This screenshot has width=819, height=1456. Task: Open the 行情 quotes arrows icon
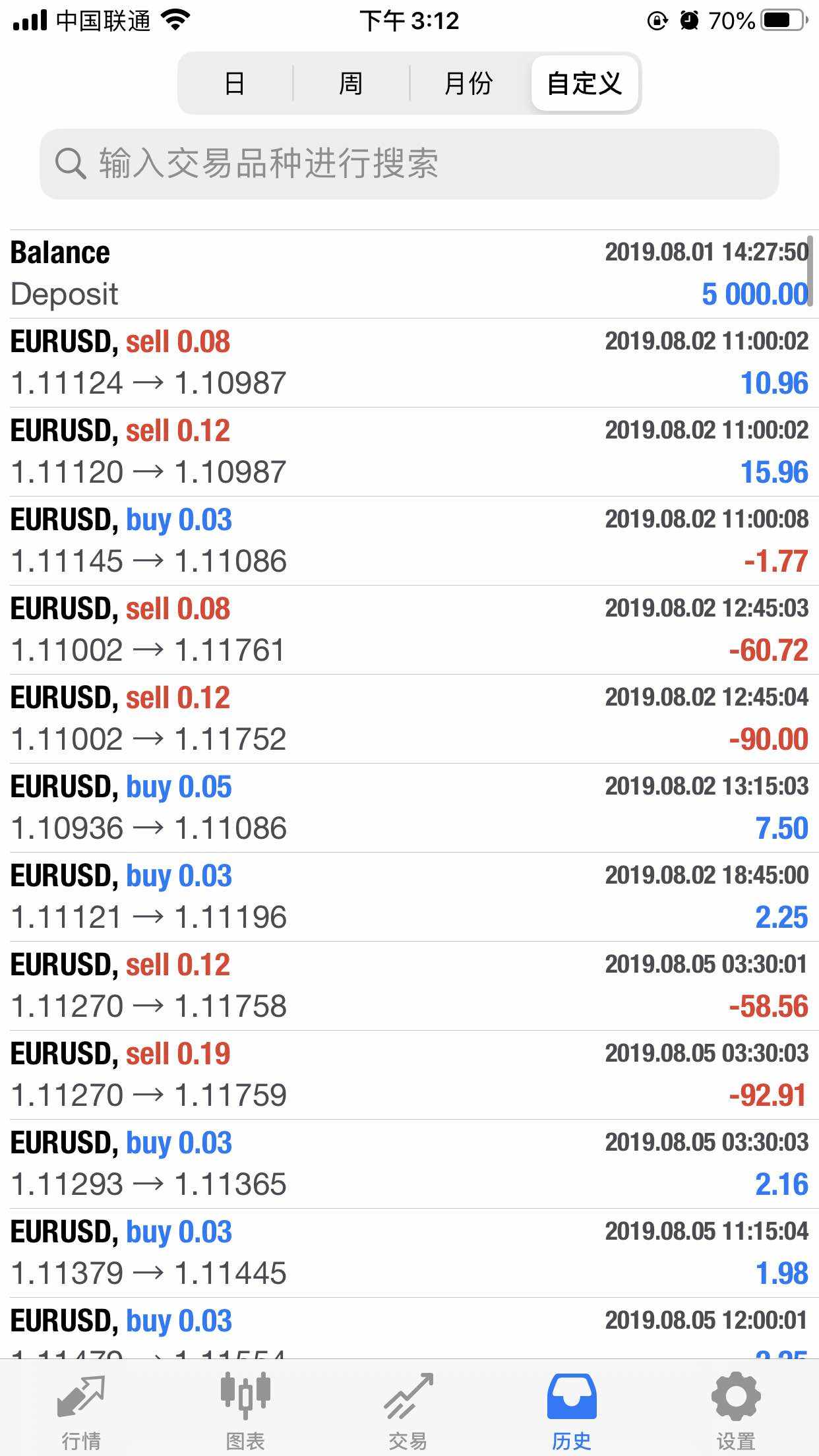pos(81,1397)
